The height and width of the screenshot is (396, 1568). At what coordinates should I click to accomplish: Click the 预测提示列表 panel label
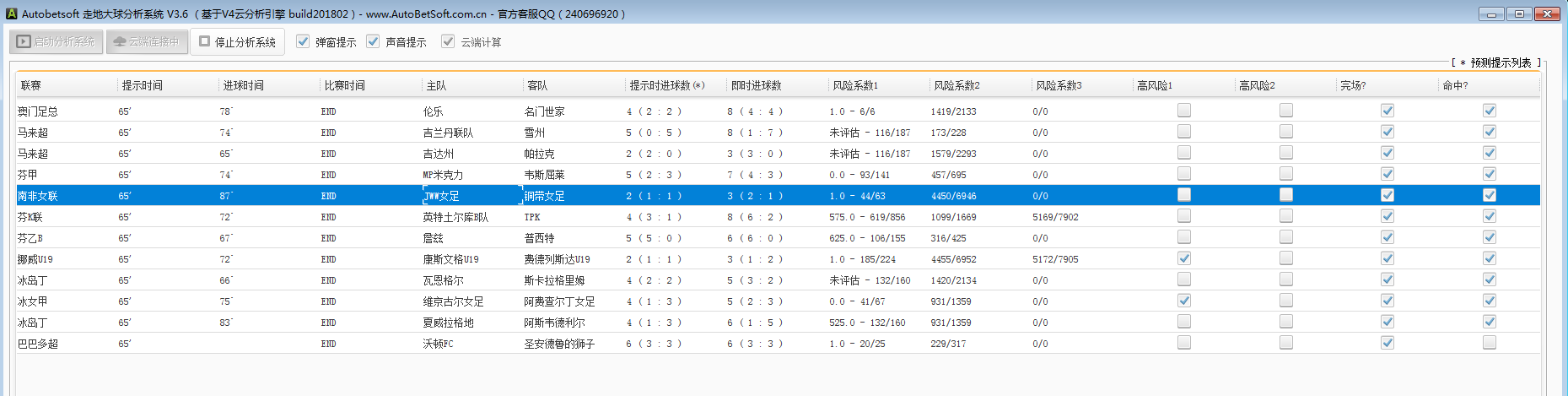click(1500, 62)
